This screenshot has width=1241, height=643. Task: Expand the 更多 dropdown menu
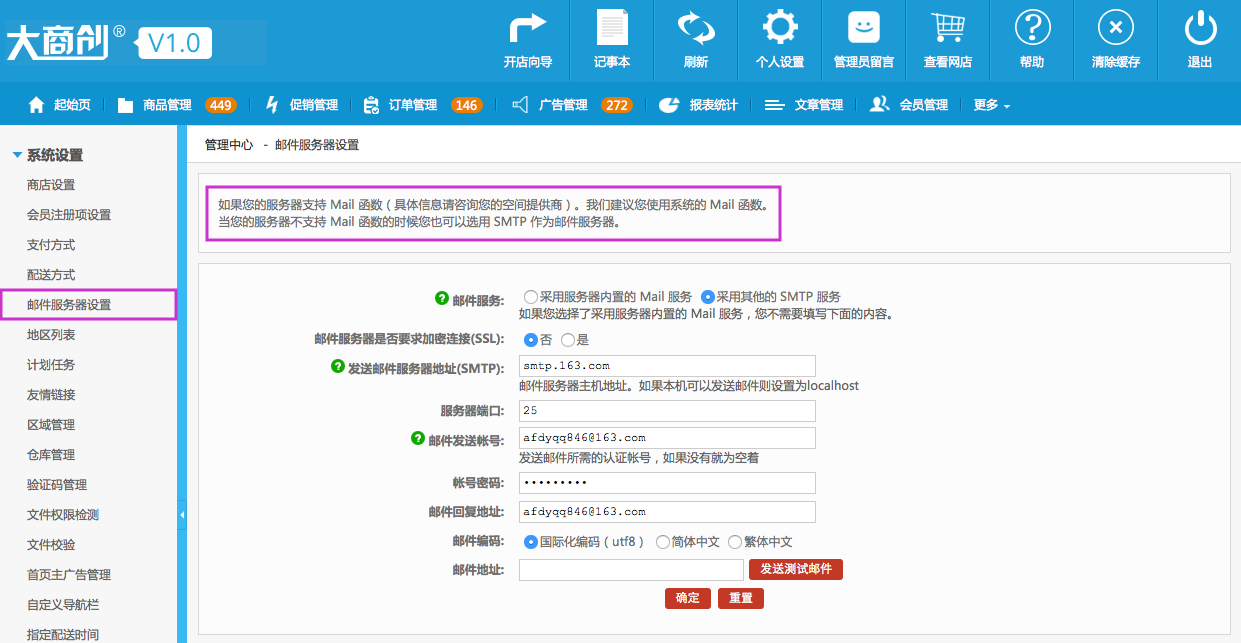click(x=991, y=105)
